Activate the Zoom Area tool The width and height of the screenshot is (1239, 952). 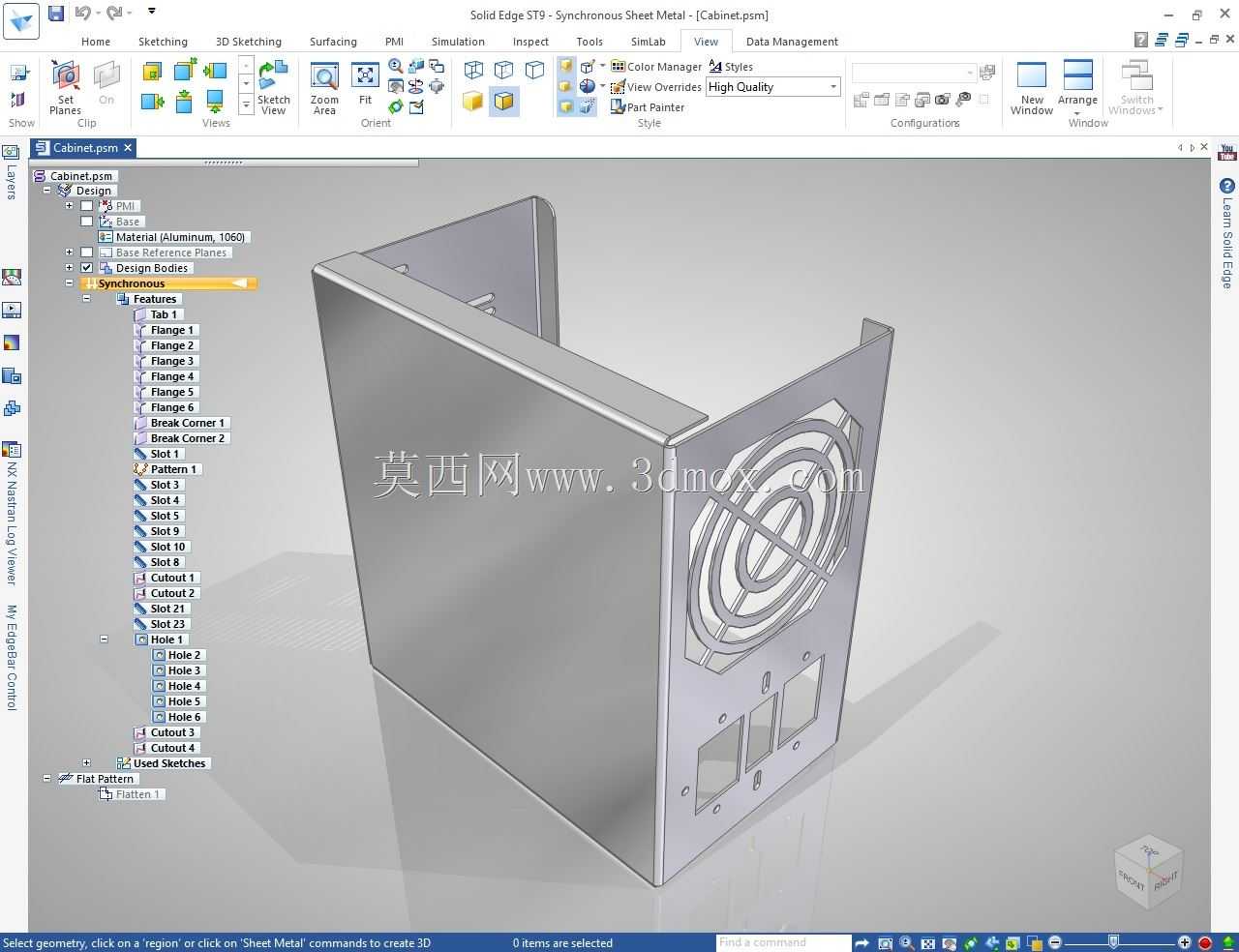pos(324,87)
